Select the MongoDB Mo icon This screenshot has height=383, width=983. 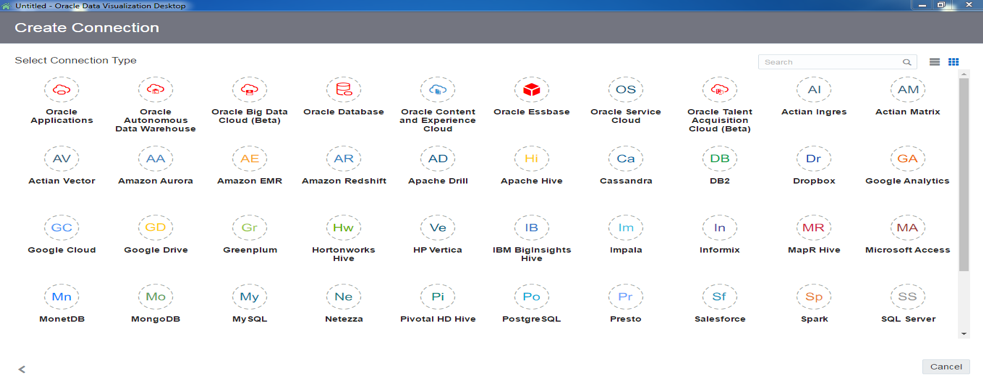point(155,296)
